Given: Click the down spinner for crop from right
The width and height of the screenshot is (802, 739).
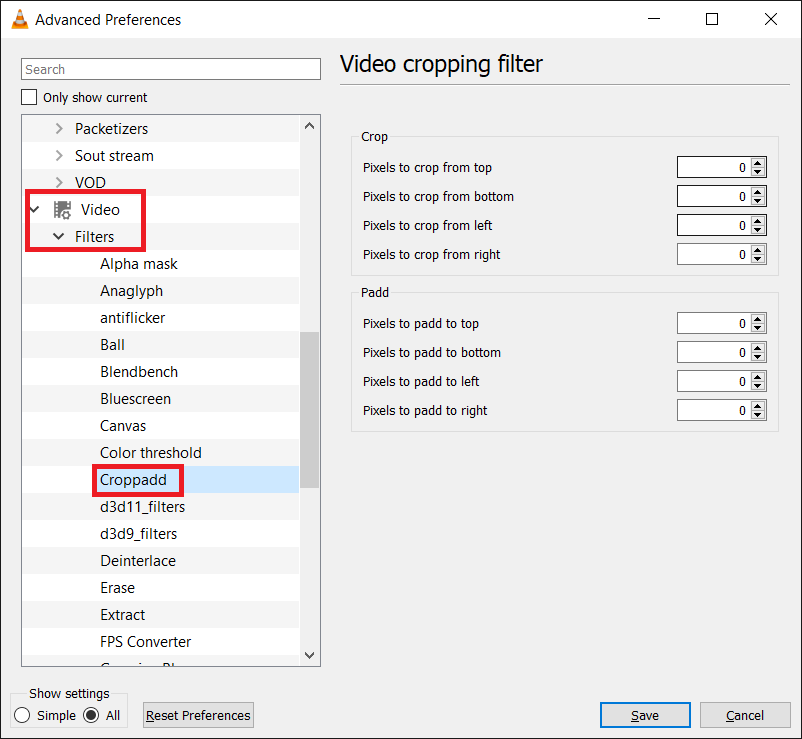Looking at the screenshot, I should tap(759, 258).
